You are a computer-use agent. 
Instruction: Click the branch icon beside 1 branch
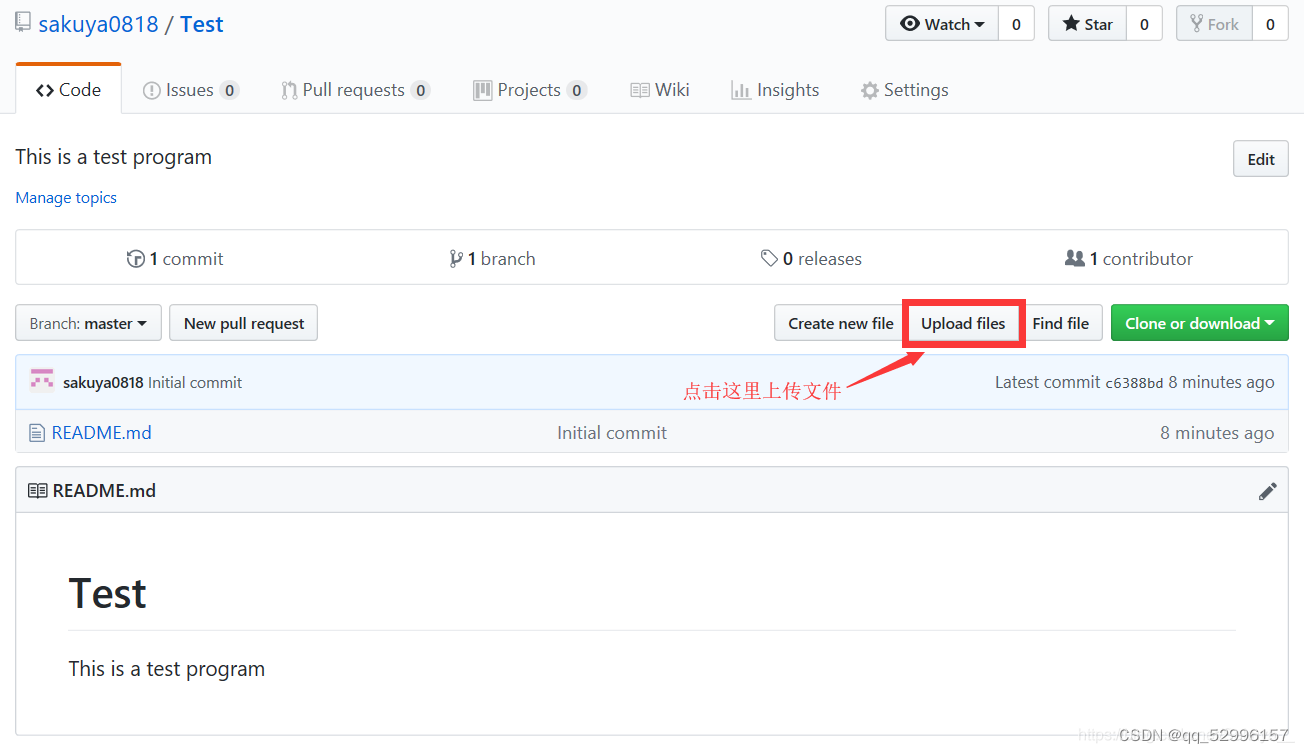point(456,259)
